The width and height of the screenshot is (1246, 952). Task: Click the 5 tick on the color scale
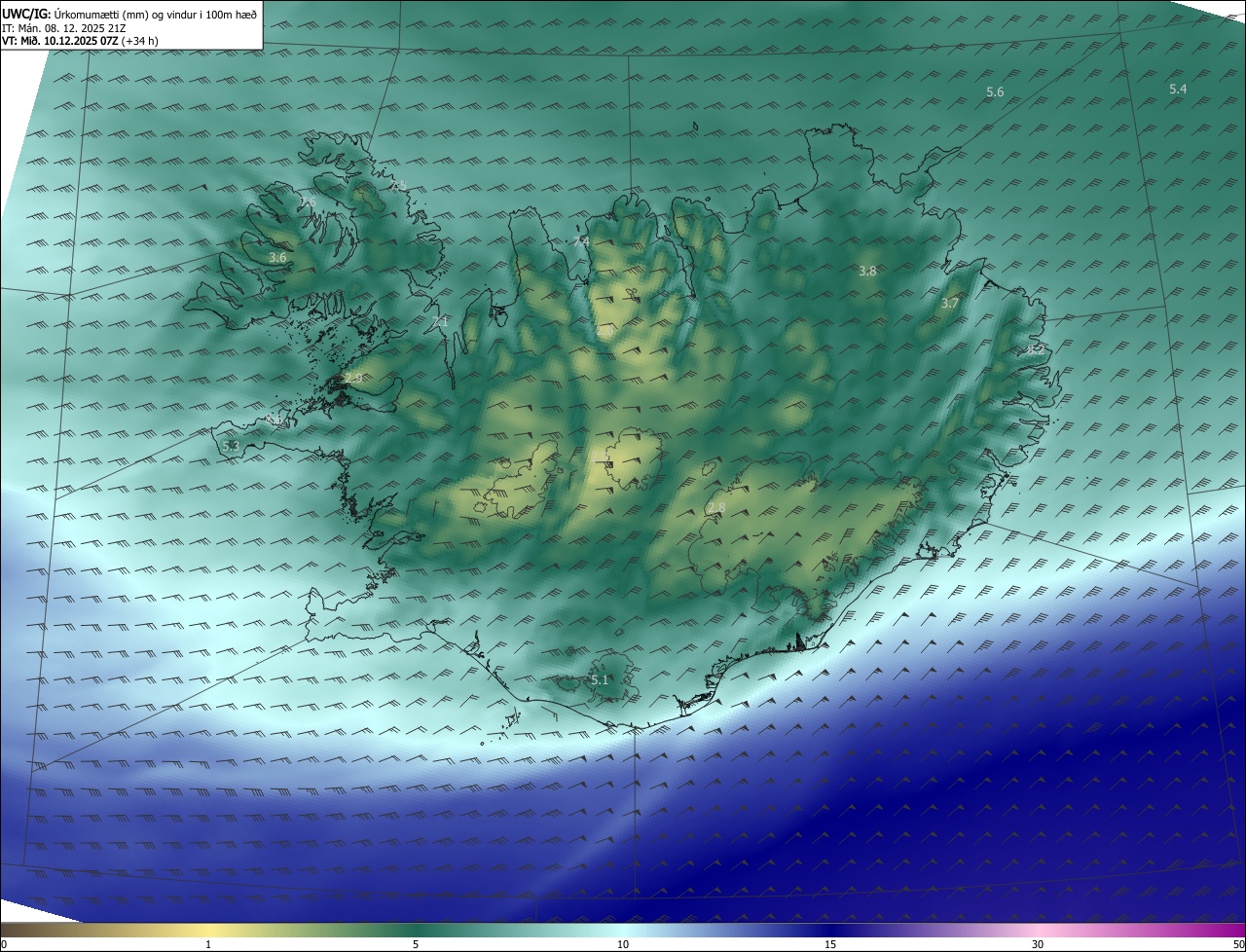tap(416, 944)
